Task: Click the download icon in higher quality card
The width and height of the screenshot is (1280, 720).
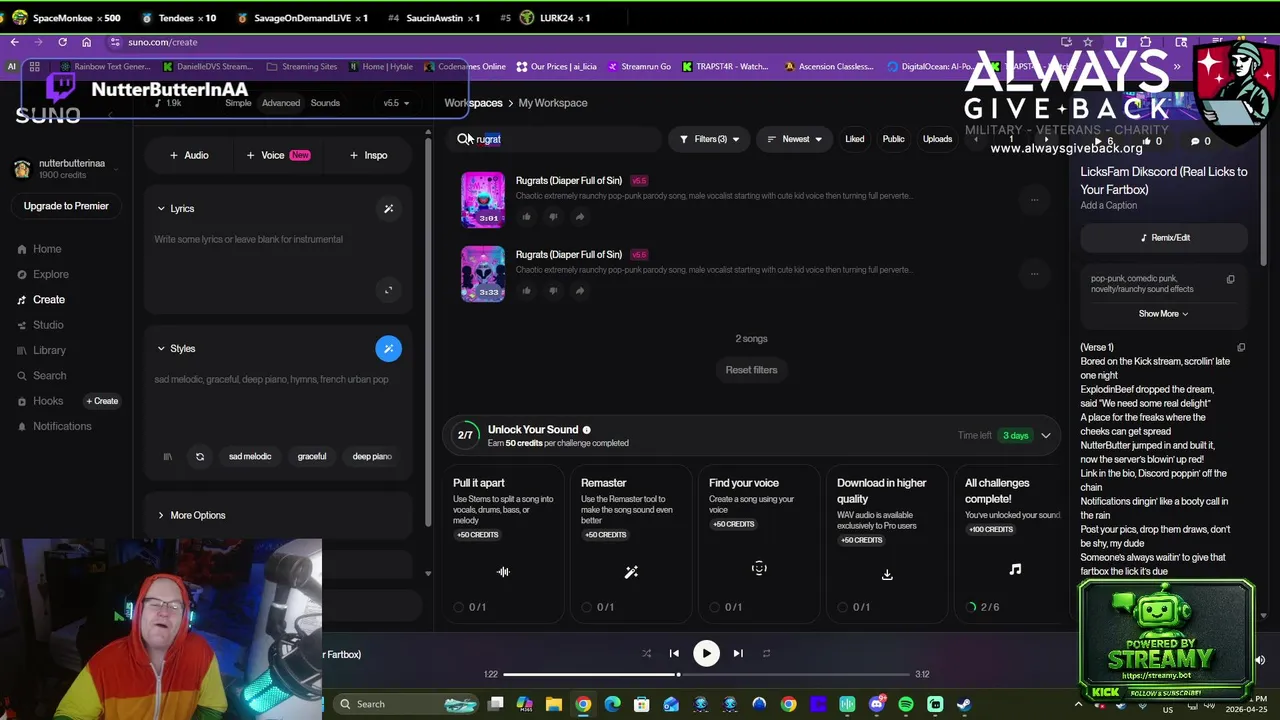Action: 887,574
